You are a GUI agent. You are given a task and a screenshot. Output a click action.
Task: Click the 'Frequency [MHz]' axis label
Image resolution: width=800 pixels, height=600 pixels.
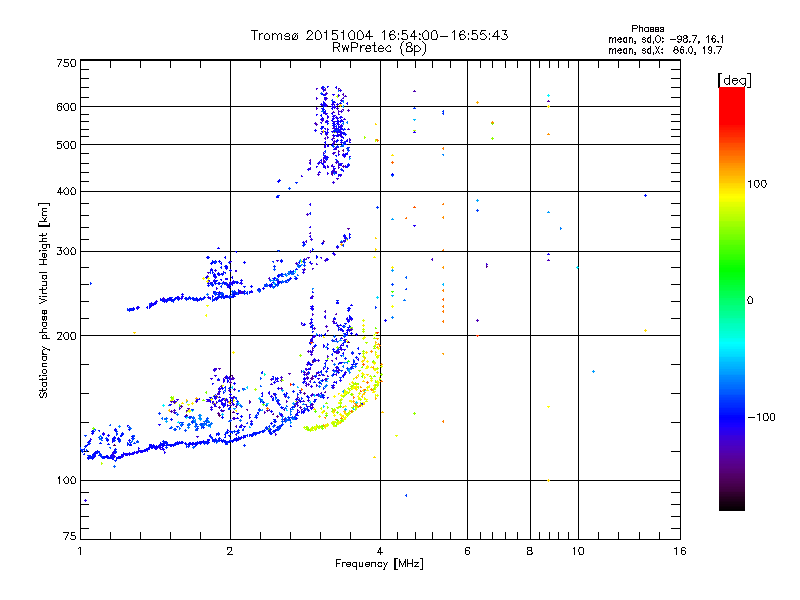[379, 564]
